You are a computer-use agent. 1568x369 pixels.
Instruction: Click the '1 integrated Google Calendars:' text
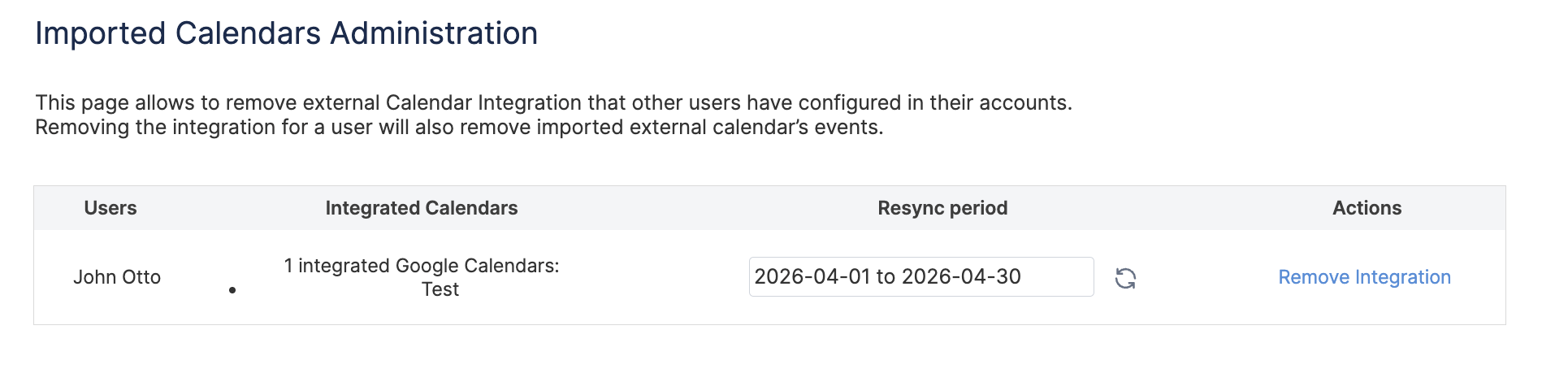(x=422, y=266)
